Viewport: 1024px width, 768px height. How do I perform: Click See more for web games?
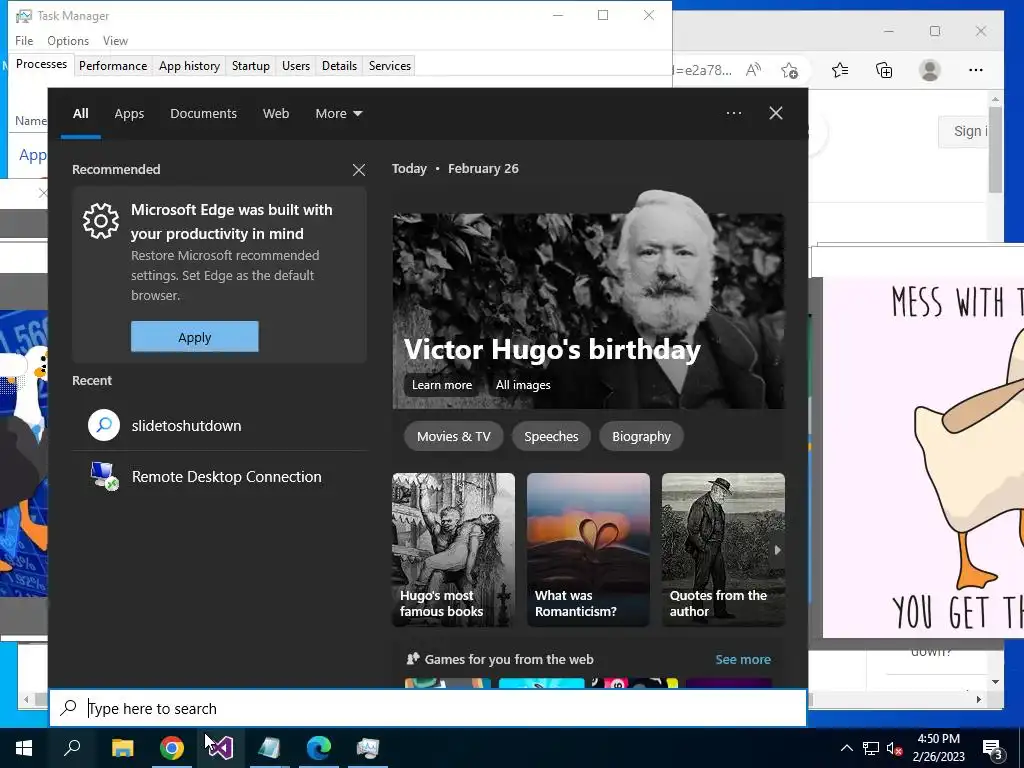tap(743, 660)
